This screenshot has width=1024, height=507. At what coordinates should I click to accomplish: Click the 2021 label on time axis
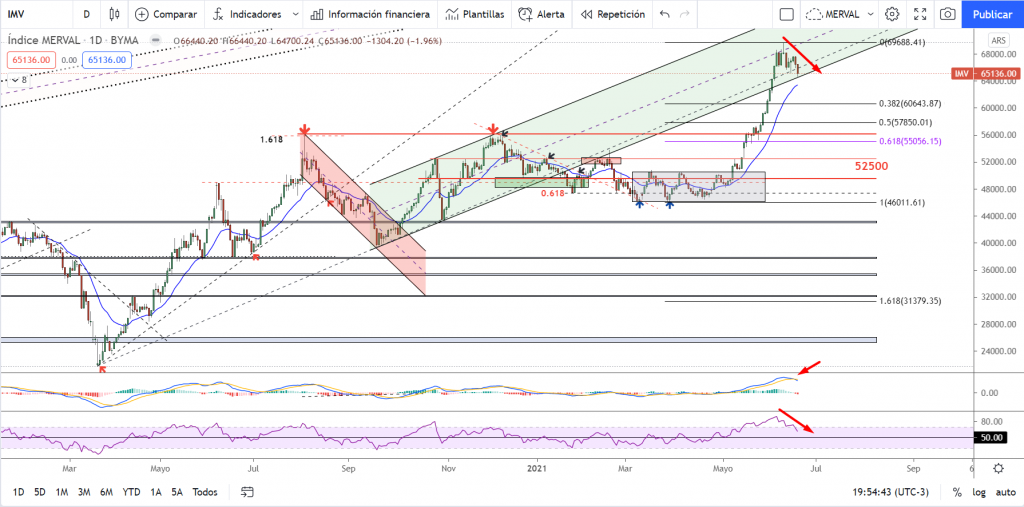537,468
